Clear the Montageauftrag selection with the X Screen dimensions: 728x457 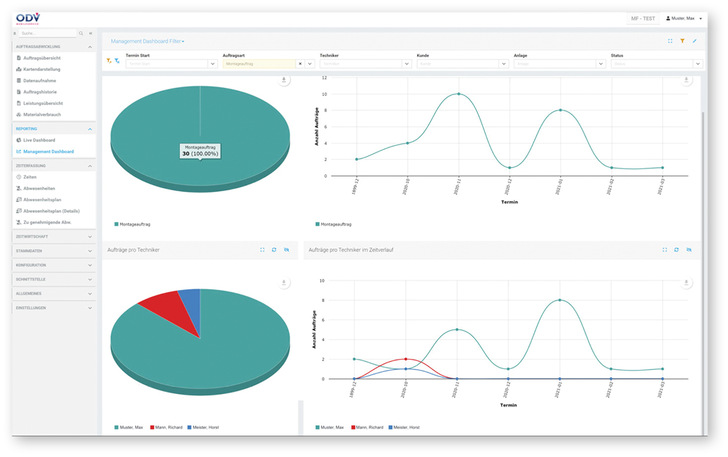[301, 64]
